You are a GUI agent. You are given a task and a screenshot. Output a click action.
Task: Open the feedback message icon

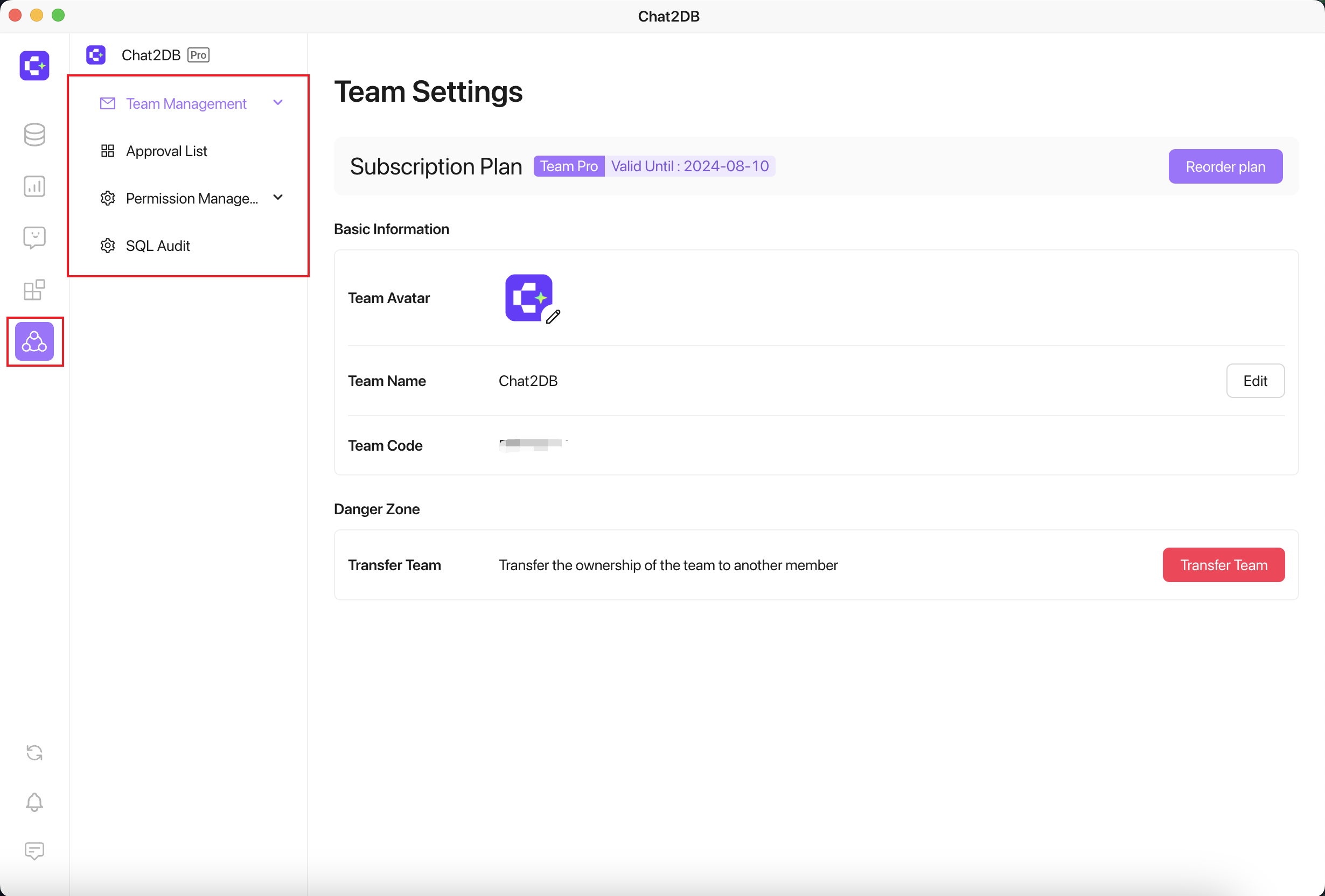(x=34, y=851)
